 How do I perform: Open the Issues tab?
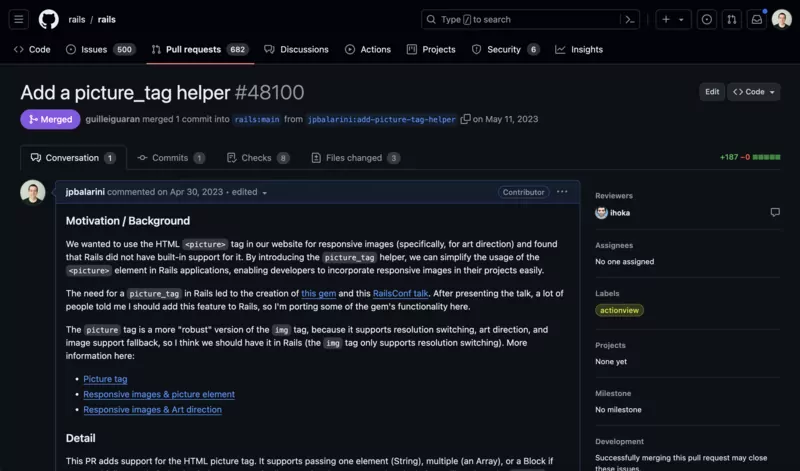(101, 49)
